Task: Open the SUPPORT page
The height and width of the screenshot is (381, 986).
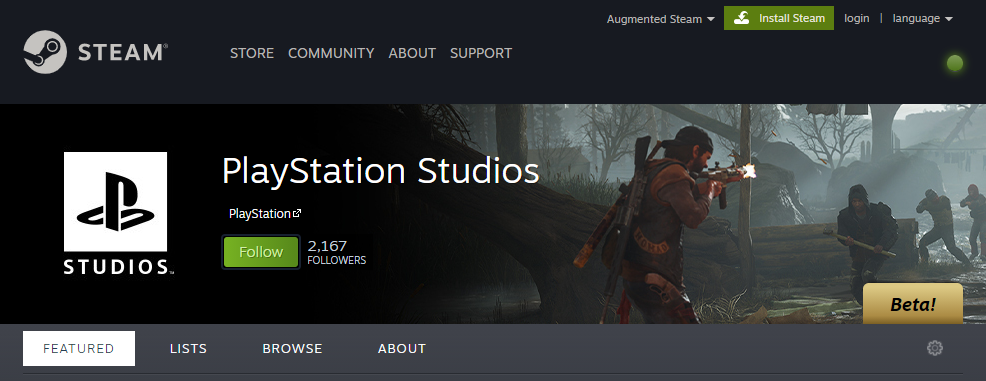Action: point(480,53)
